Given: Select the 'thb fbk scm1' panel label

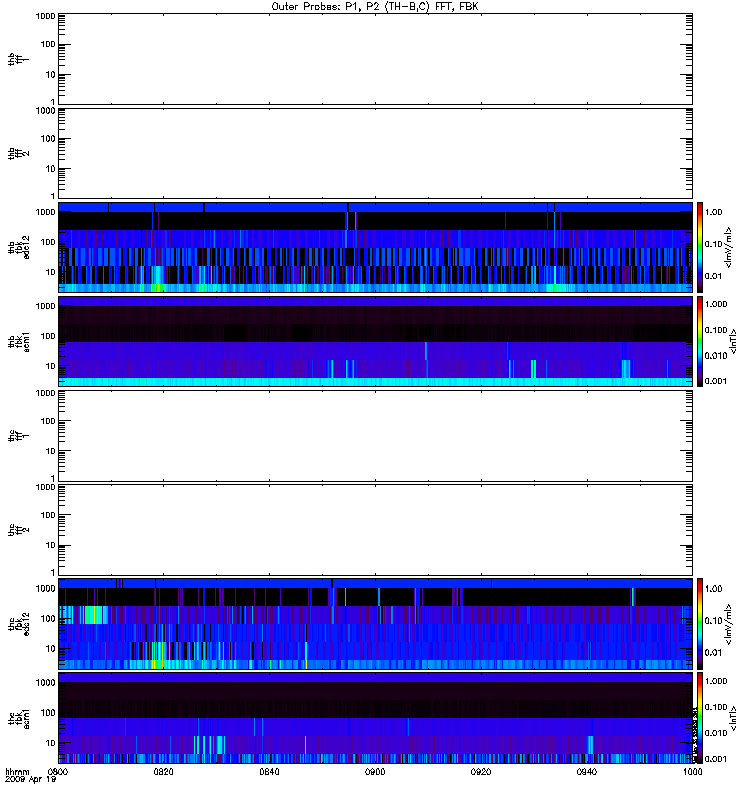Looking at the screenshot, I should [18, 341].
